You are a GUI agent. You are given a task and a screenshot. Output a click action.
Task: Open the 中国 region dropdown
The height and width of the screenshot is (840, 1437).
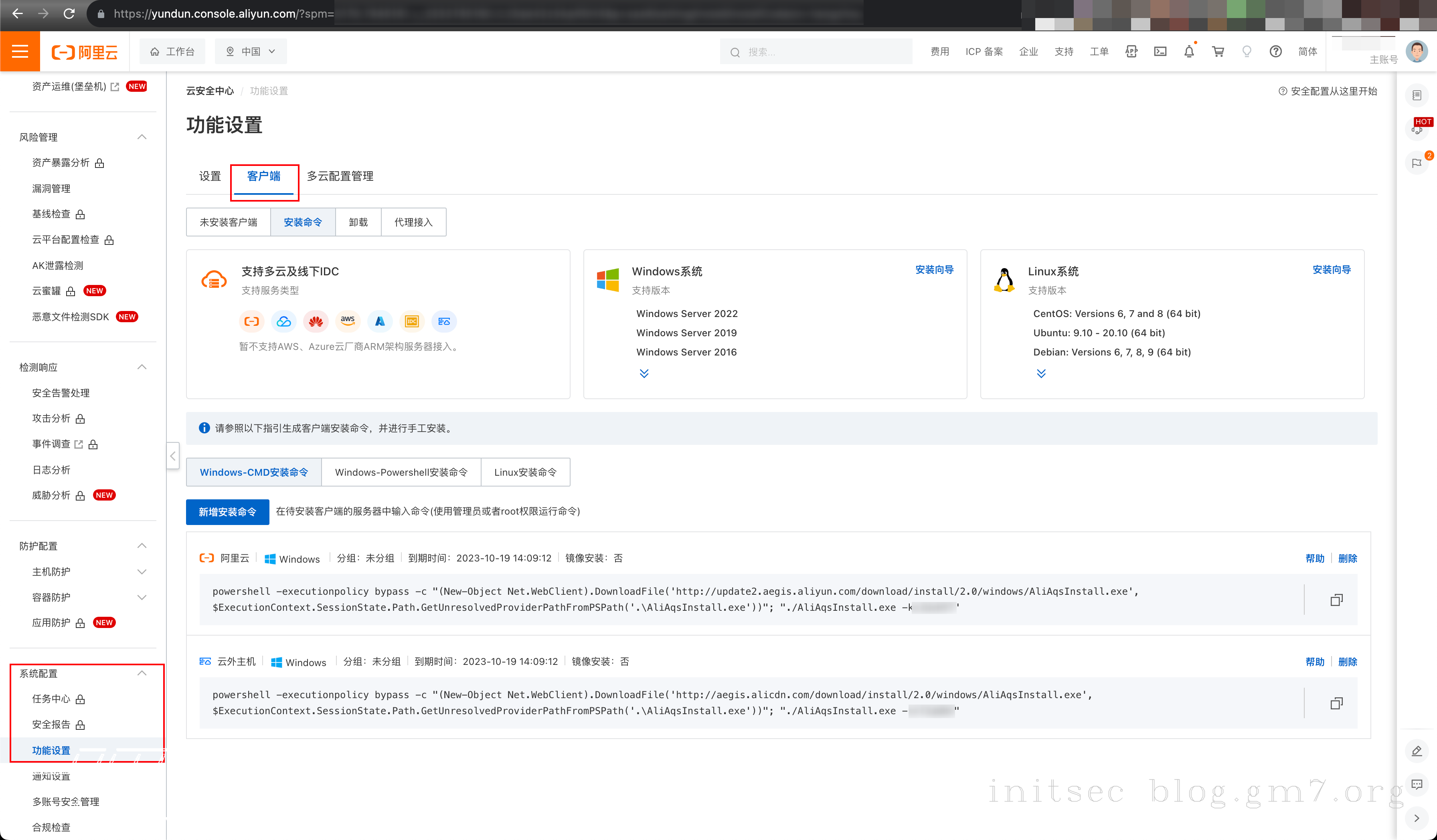tap(251, 52)
